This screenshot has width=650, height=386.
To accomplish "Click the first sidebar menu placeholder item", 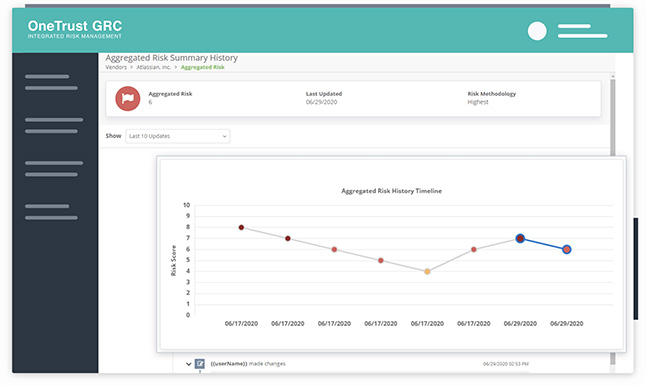I will (x=51, y=82).
